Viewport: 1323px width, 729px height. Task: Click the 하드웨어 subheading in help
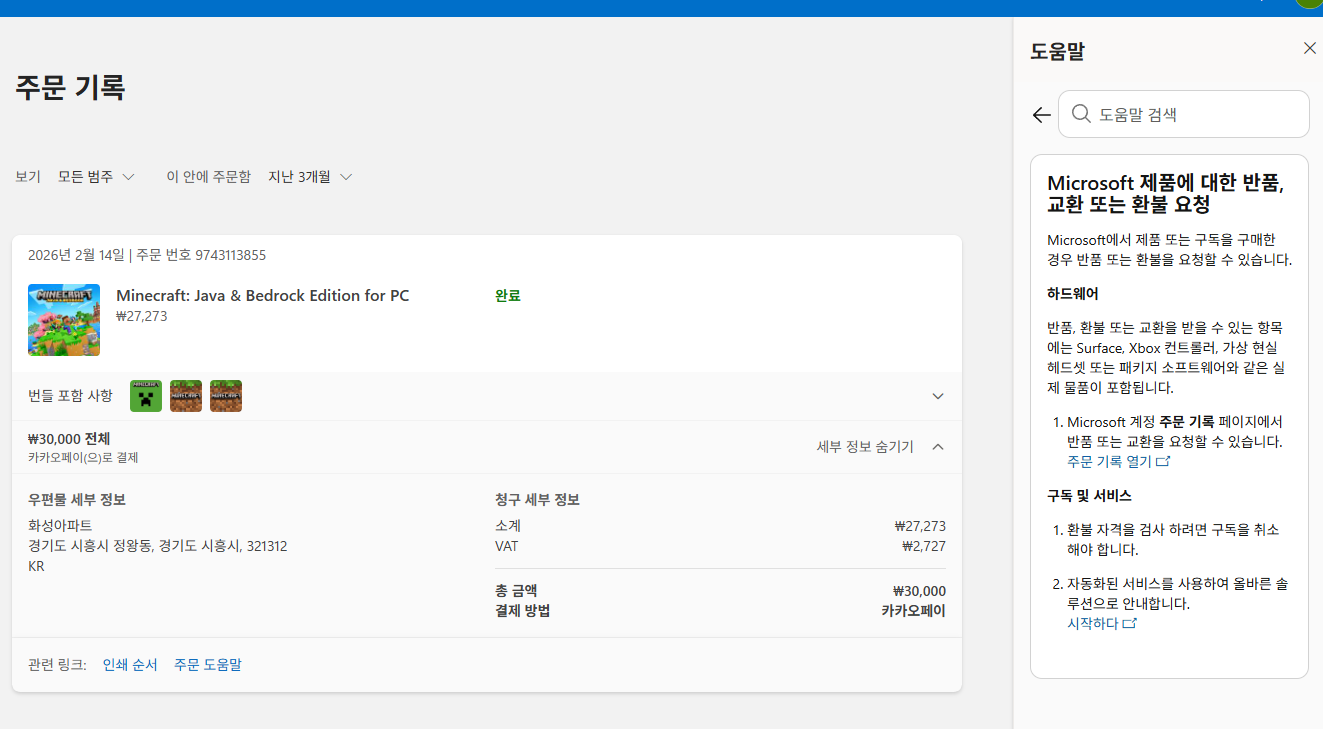pyautogui.click(x=1073, y=294)
